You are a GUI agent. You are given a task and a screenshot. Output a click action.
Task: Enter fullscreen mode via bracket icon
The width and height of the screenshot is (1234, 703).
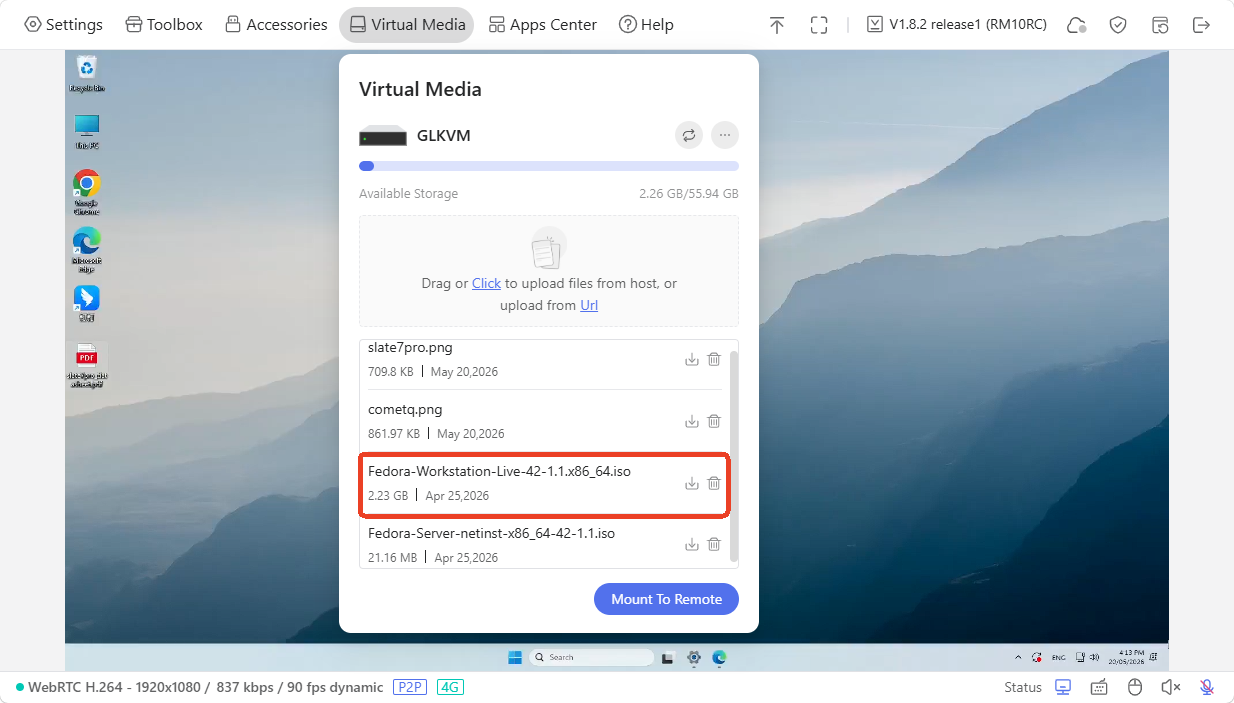point(819,25)
